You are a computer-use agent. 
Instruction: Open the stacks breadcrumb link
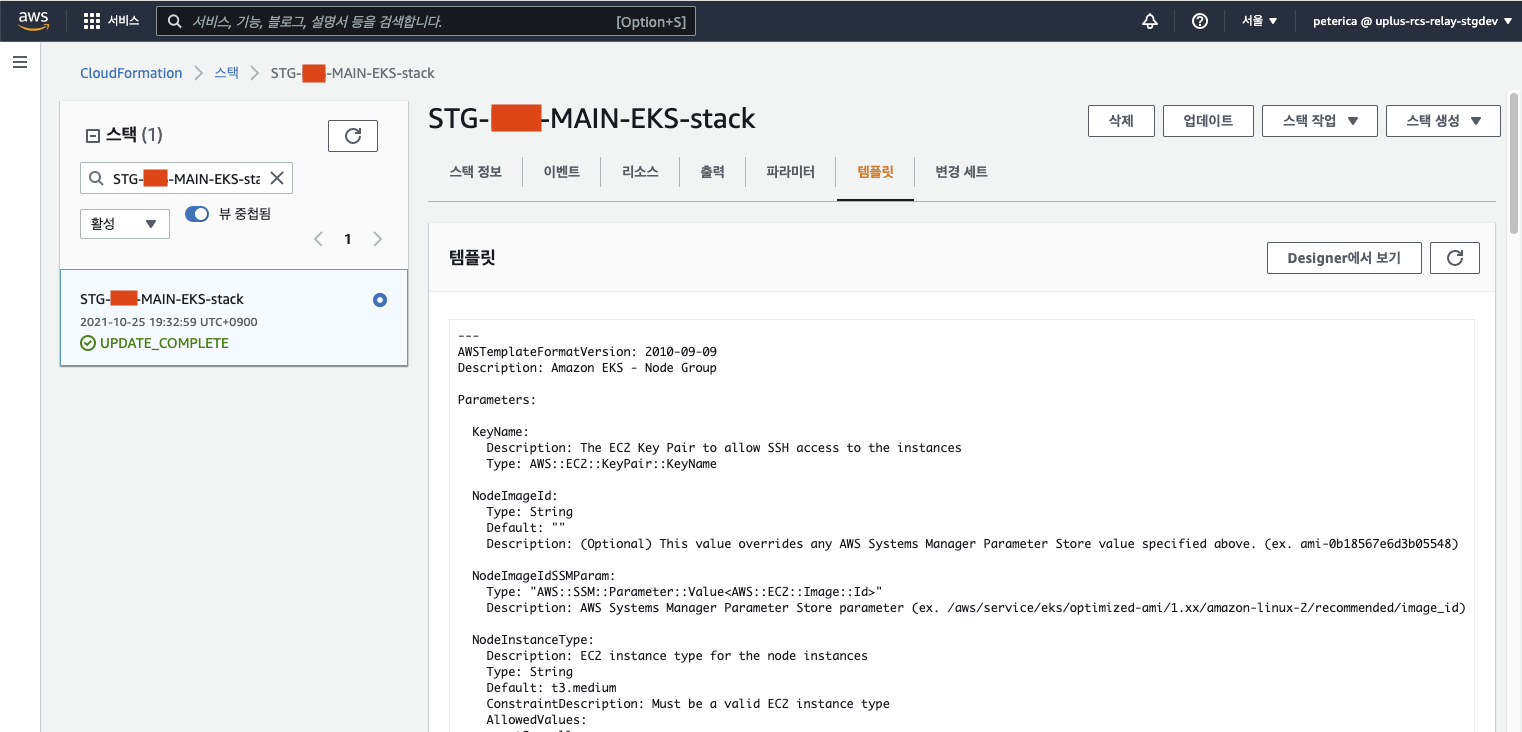[227, 73]
